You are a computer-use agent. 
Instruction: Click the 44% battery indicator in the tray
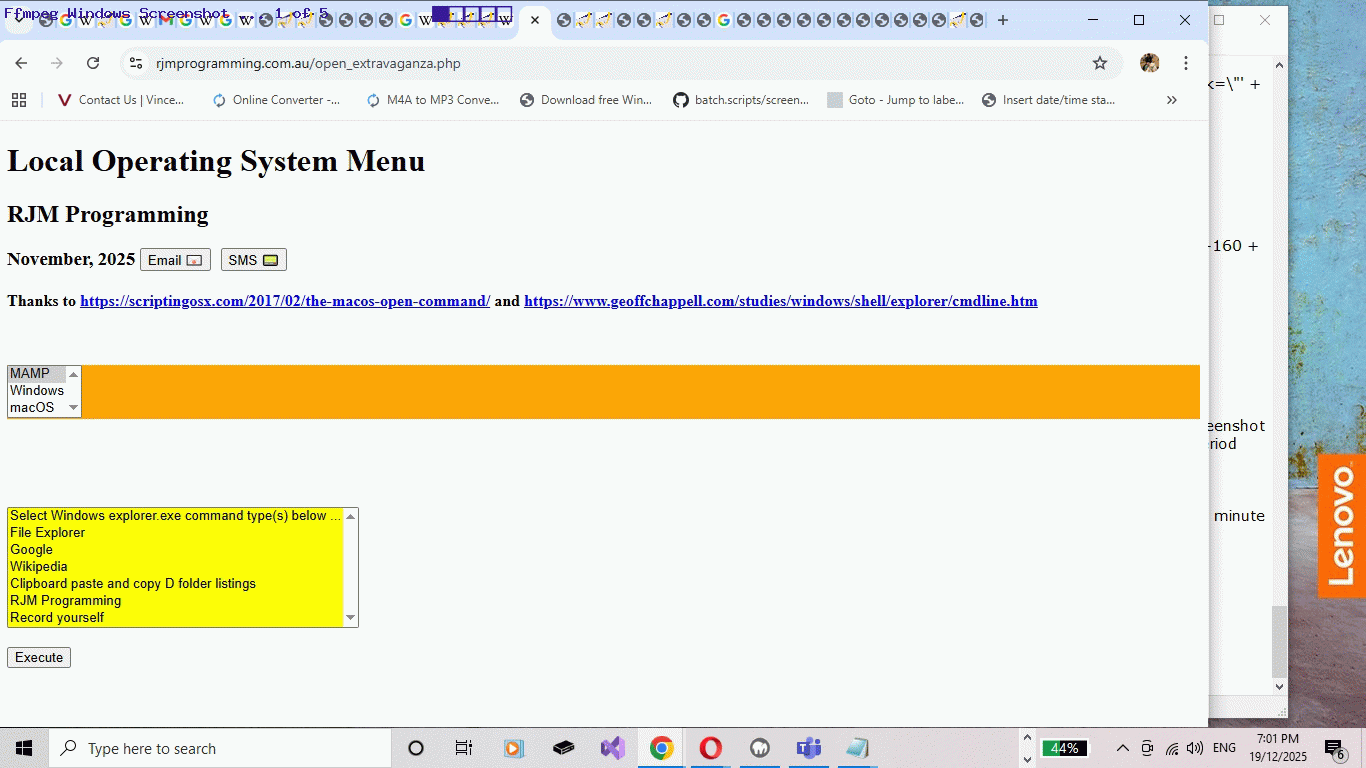click(x=1065, y=748)
